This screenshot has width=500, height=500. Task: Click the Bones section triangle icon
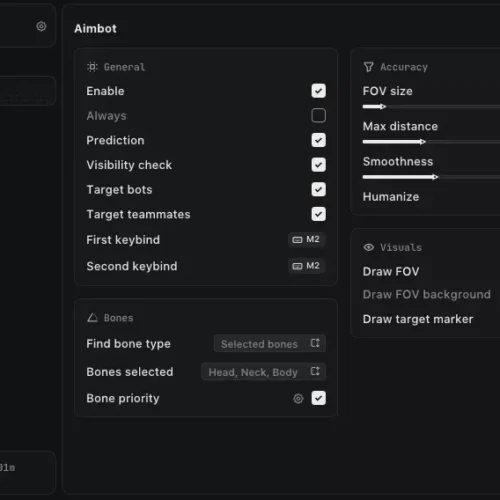(x=92, y=318)
